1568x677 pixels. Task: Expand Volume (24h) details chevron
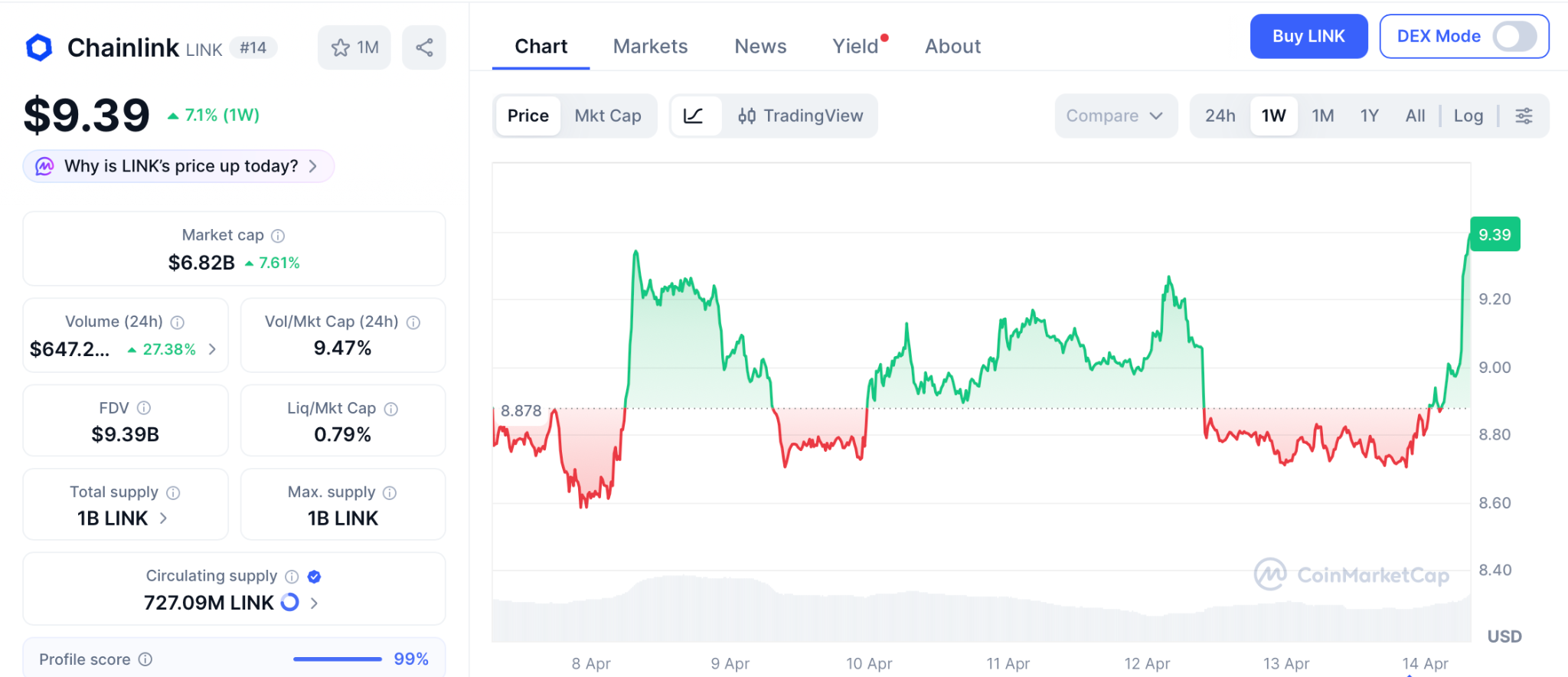[x=212, y=349]
